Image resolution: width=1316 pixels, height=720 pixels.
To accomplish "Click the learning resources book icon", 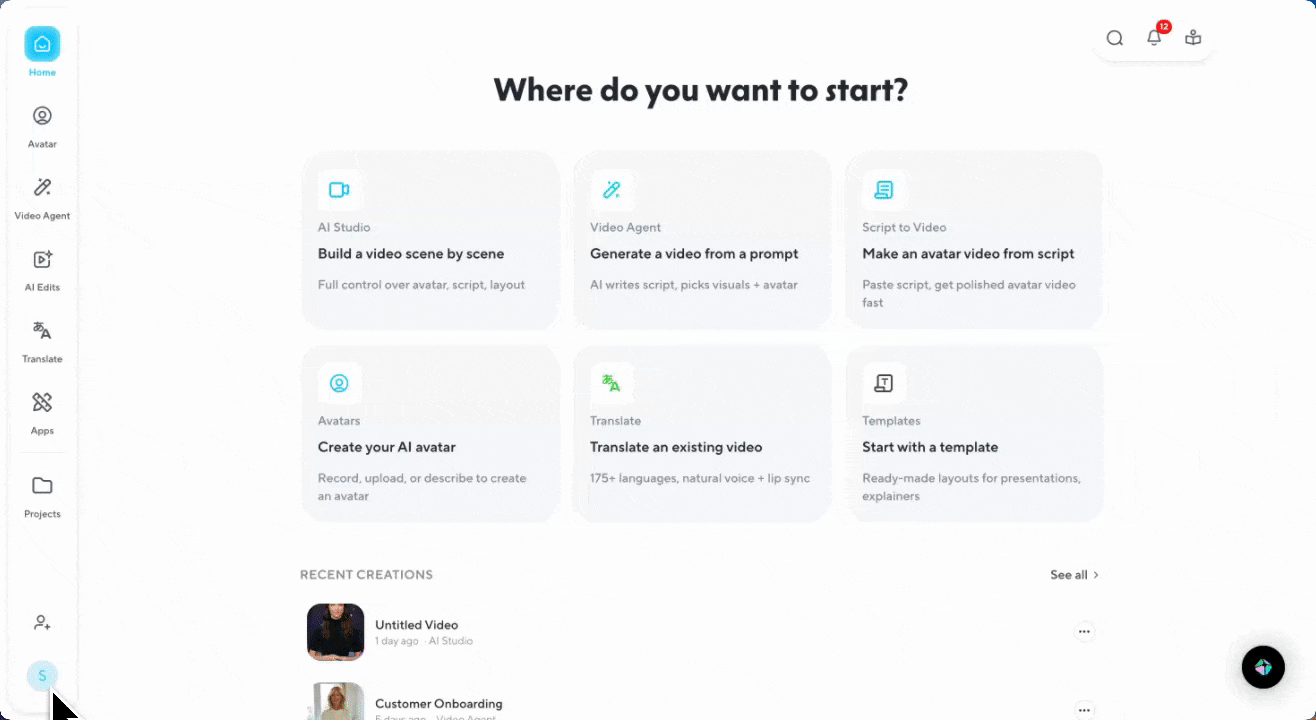I will click(1193, 38).
